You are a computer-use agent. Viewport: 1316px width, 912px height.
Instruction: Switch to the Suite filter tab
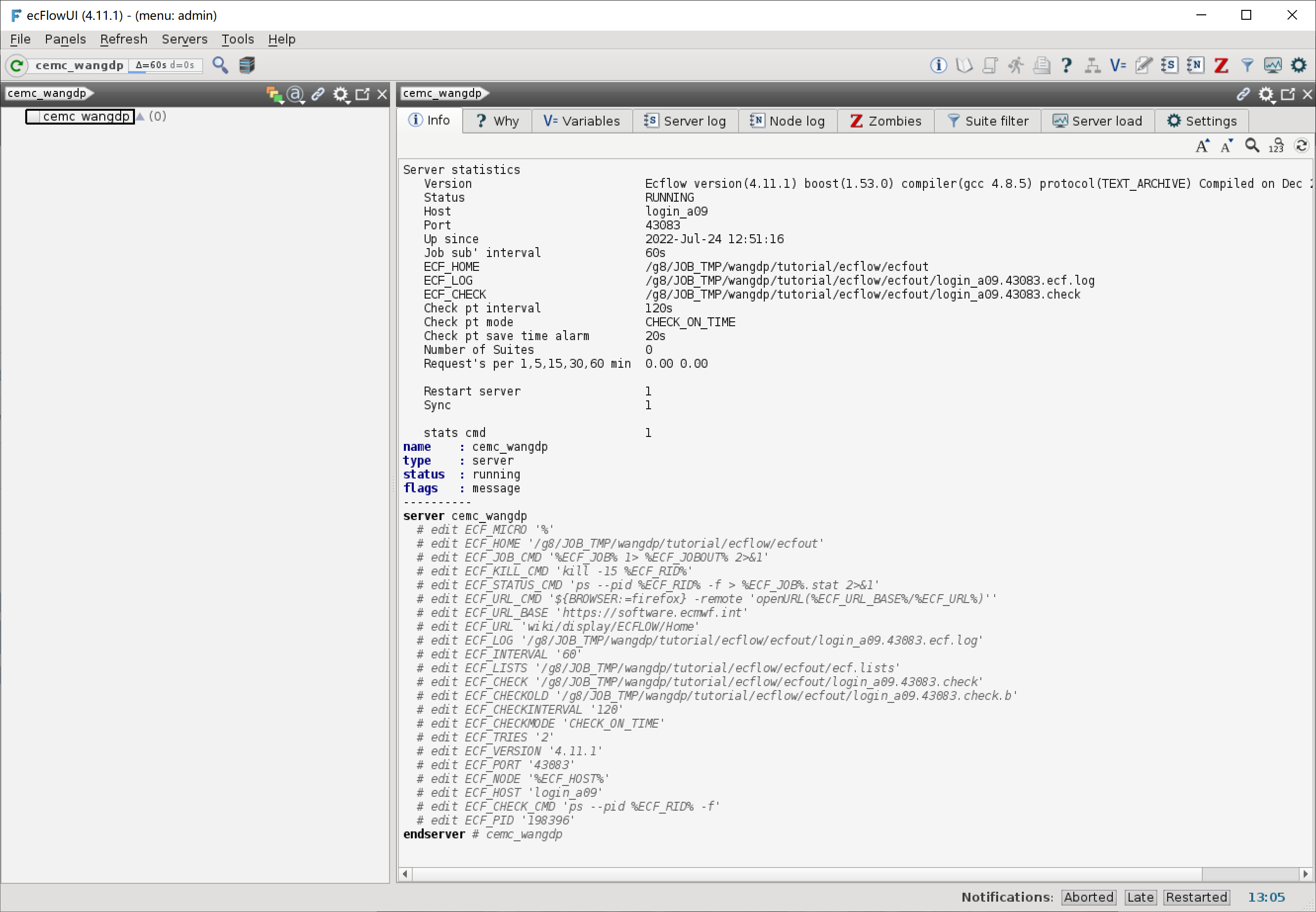(x=987, y=121)
